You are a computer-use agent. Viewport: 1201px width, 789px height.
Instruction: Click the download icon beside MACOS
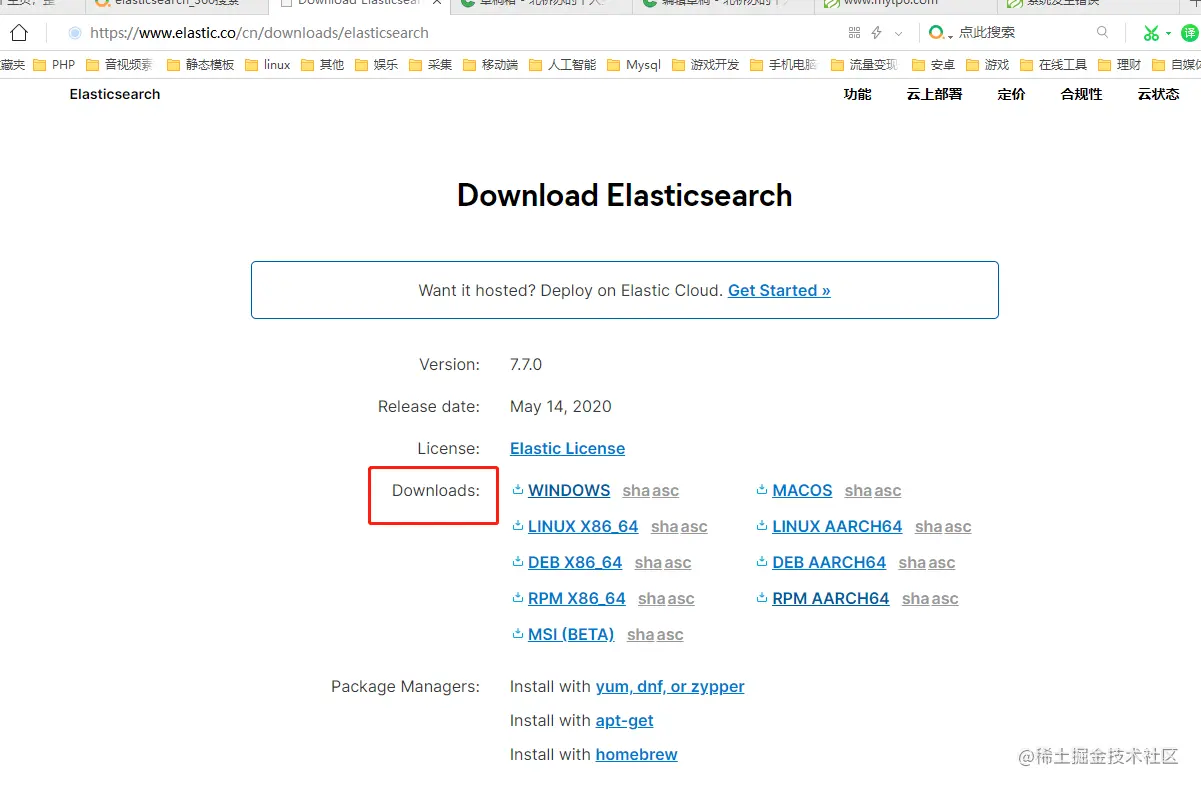(762, 490)
